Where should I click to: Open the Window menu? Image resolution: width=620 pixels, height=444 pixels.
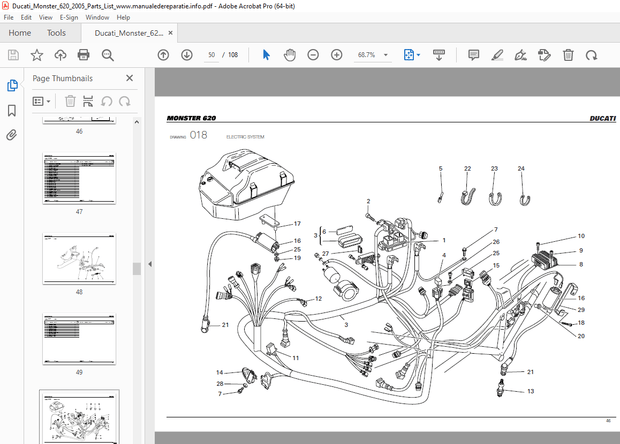point(97,17)
